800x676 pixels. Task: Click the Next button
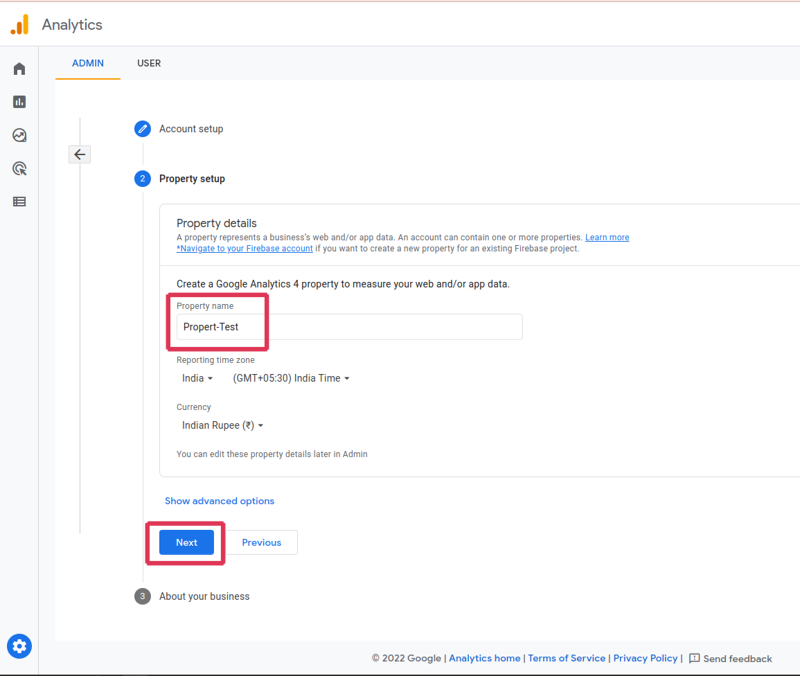(x=186, y=542)
